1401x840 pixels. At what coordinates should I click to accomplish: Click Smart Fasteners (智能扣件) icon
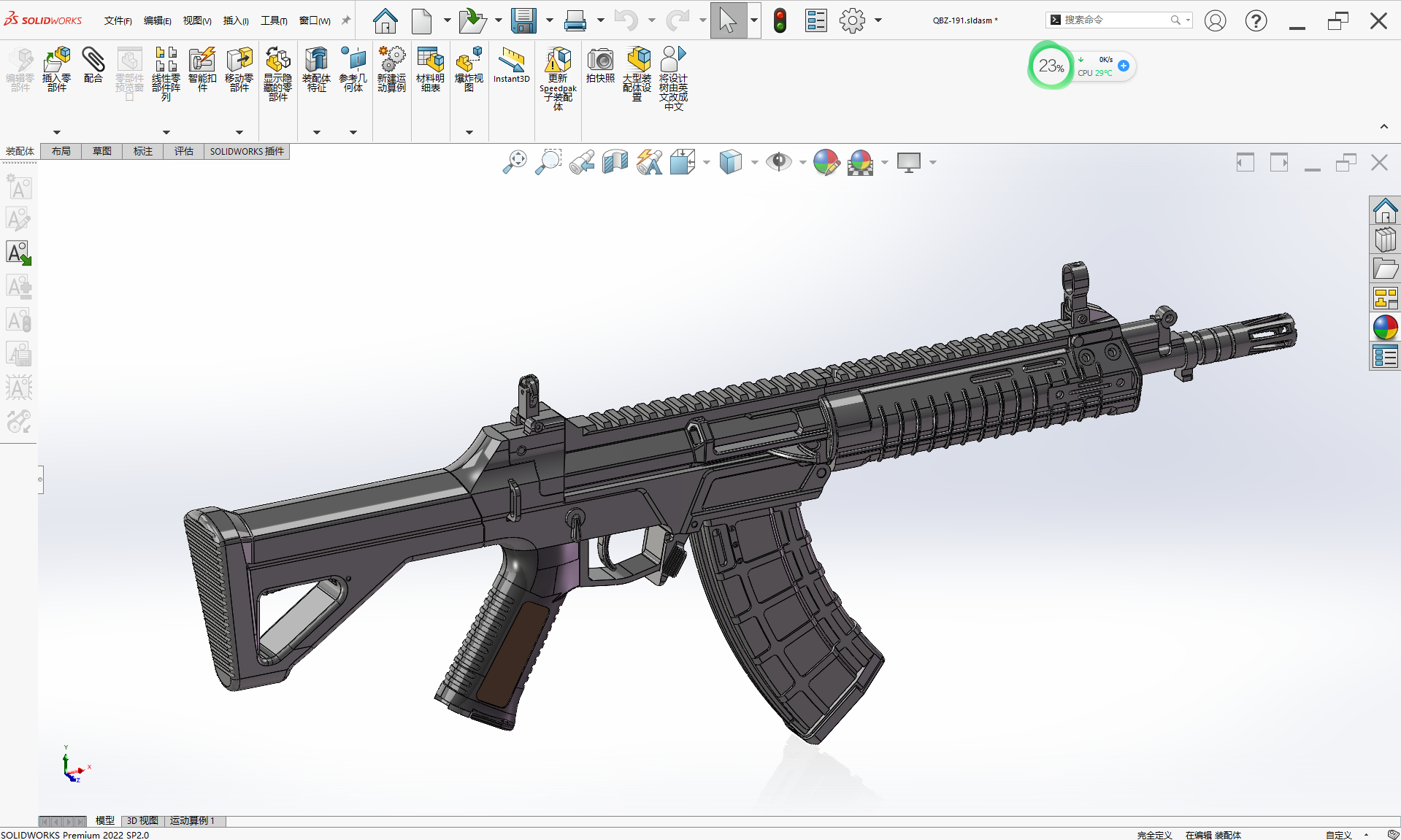coord(202,60)
